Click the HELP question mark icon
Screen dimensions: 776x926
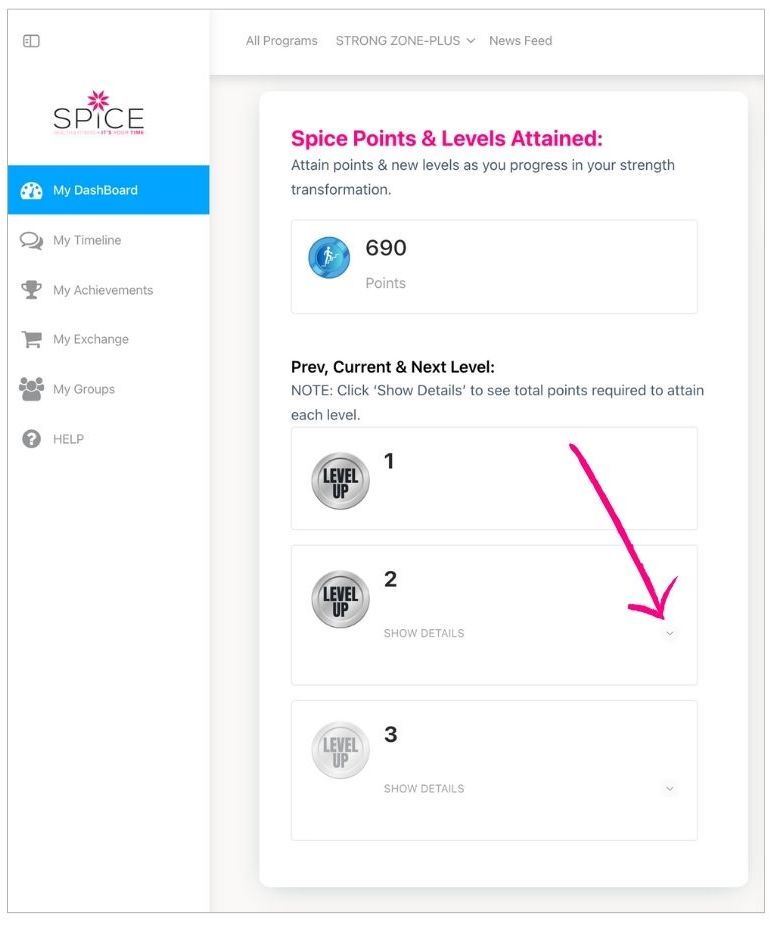tap(31, 439)
